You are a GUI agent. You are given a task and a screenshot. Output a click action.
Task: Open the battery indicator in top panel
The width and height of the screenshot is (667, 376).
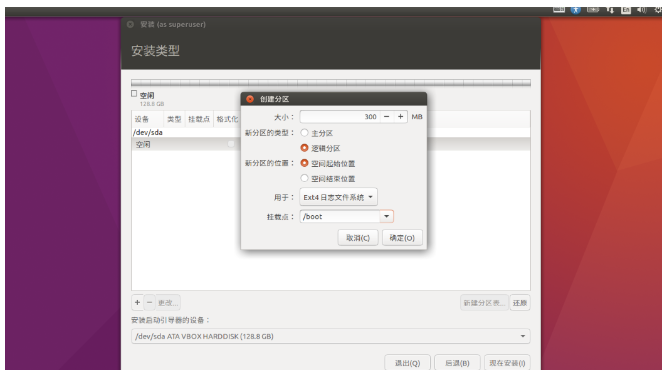pyautogui.click(x=593, y=9)
